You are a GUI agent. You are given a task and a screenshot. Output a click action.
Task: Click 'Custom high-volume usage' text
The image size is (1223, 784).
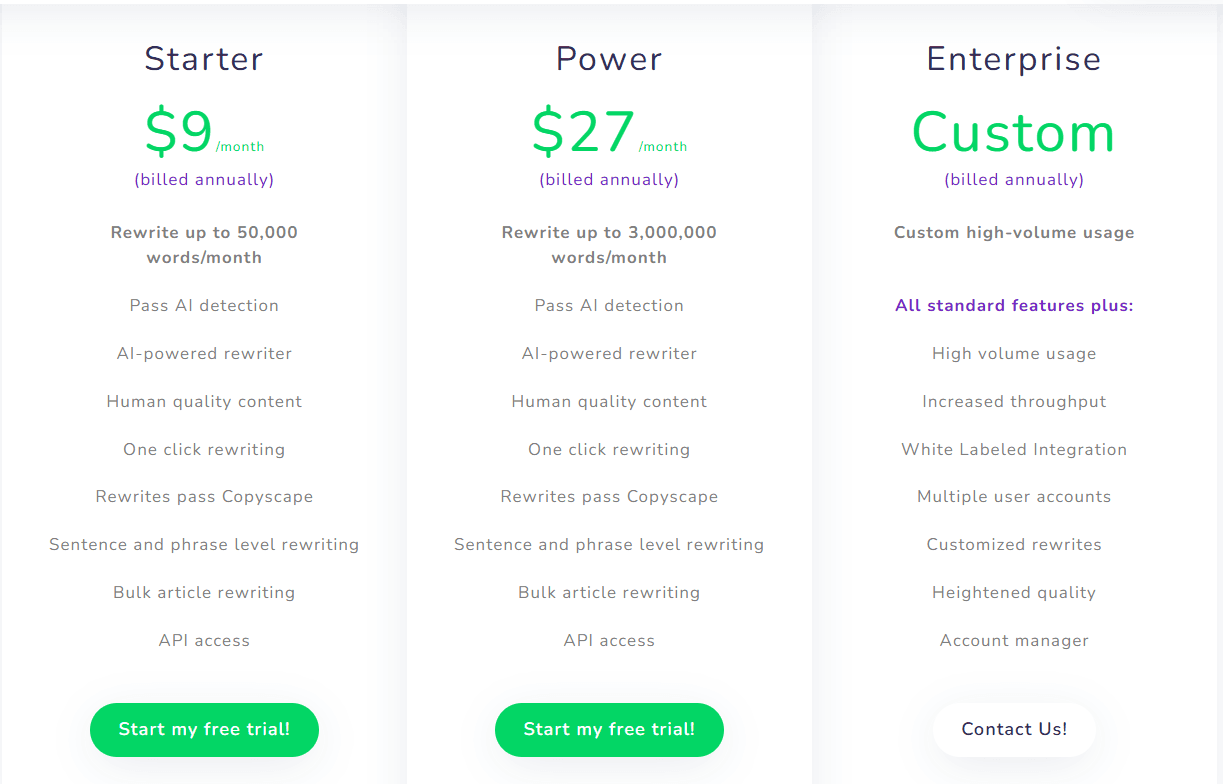(1014, 232)
